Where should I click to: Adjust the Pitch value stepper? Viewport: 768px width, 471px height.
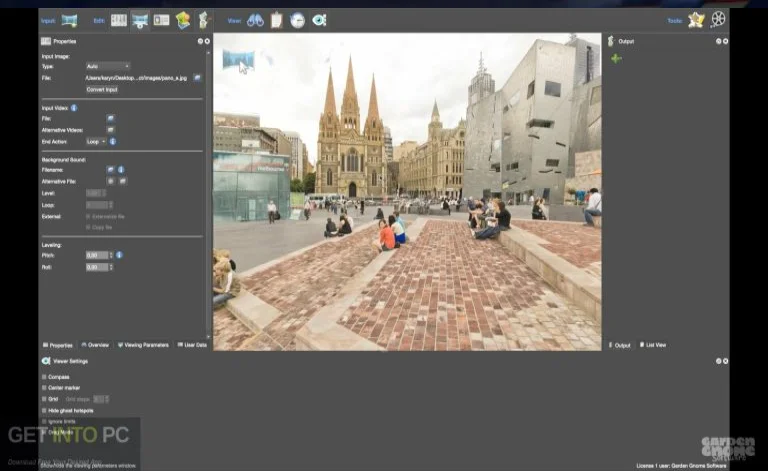point(111,255)
